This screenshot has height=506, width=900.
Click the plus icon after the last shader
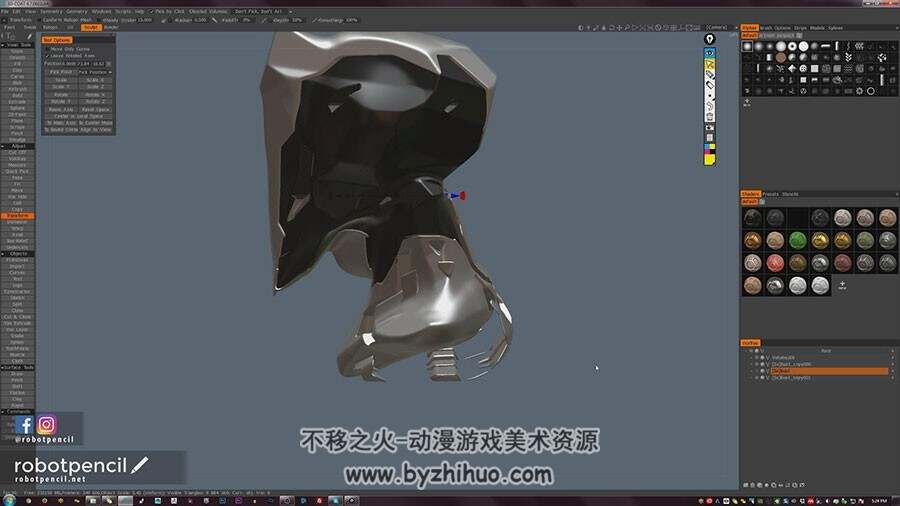click(x=842, y=285)
